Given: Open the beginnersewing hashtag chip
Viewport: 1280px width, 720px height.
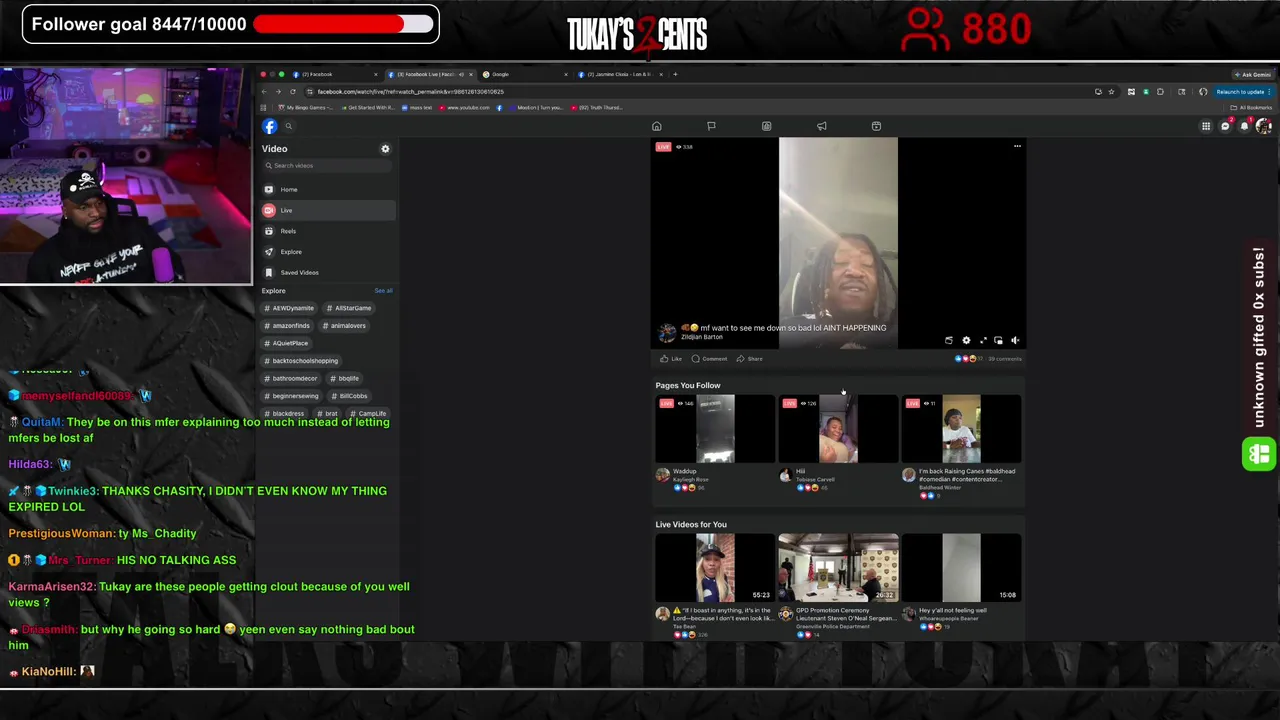Looking at the screenshot, I should 292,396.
